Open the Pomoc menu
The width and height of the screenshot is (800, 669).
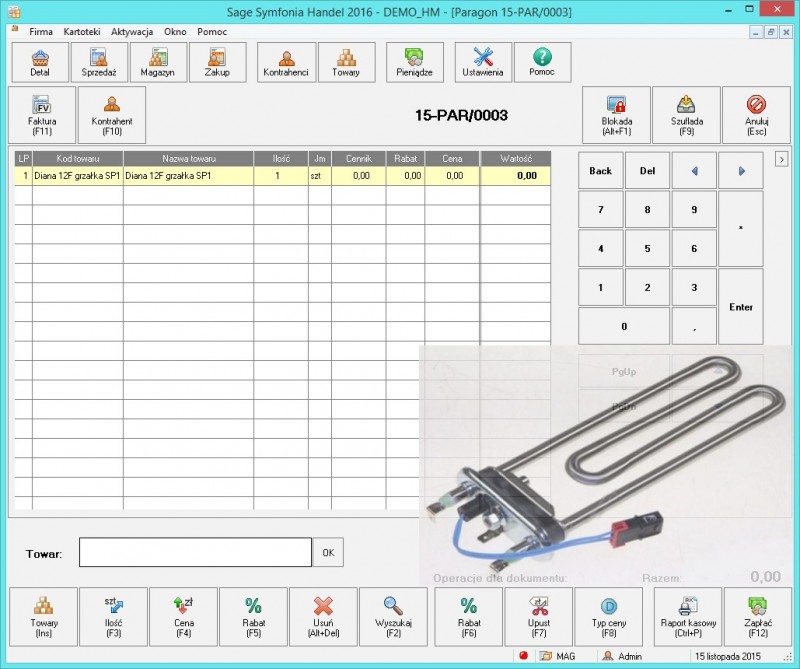[212, 32]
